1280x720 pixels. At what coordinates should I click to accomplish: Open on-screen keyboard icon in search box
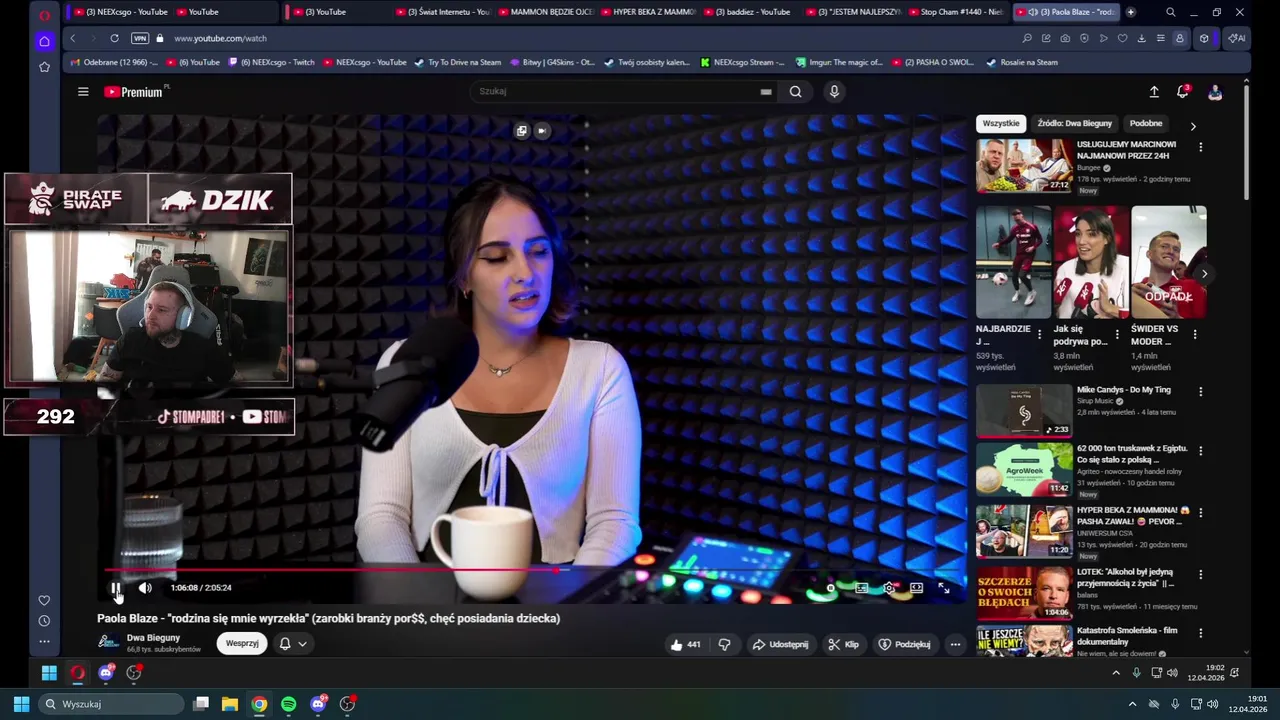pyautogui.click(x=766, y=92)
